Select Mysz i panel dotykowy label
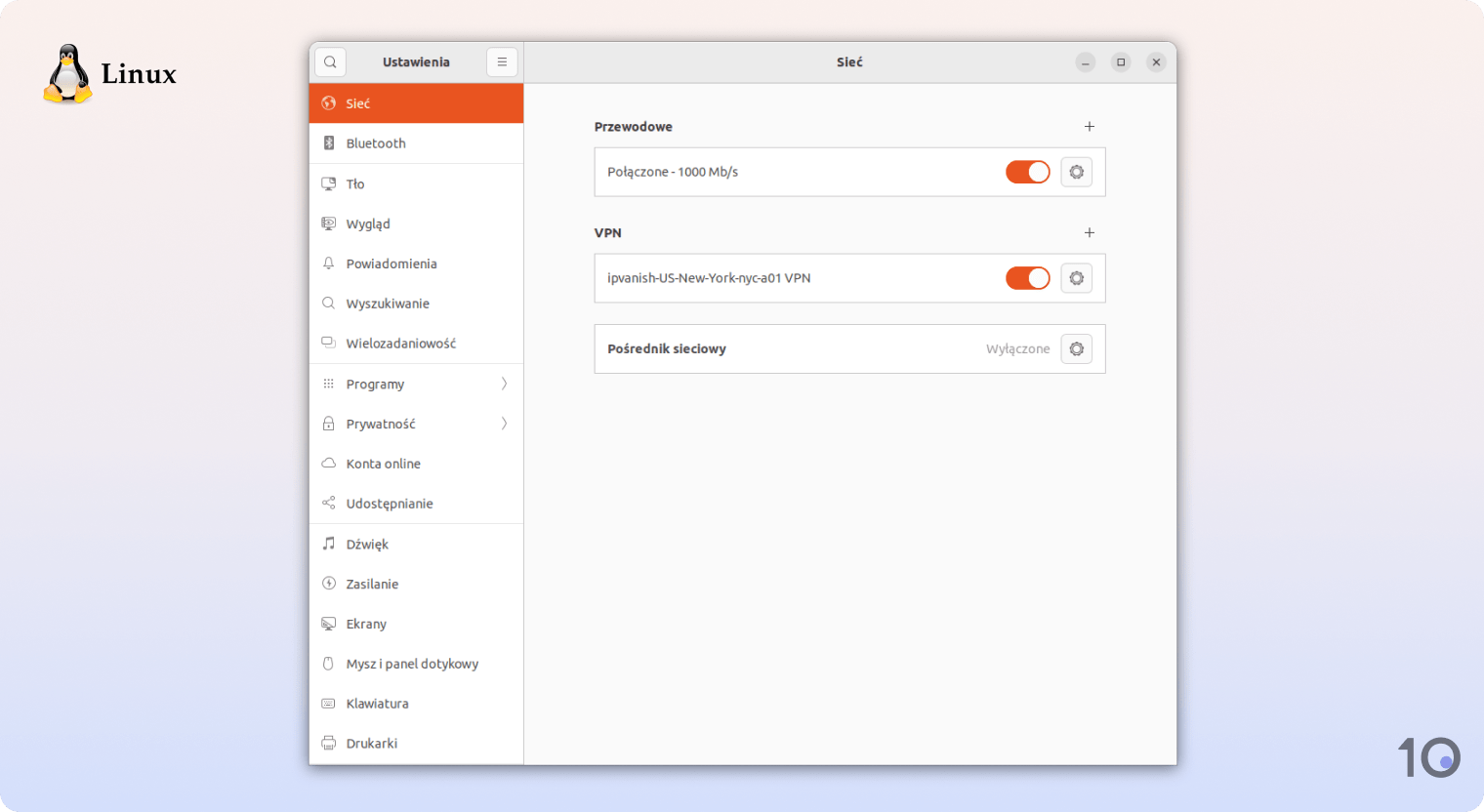 point(412,664)
